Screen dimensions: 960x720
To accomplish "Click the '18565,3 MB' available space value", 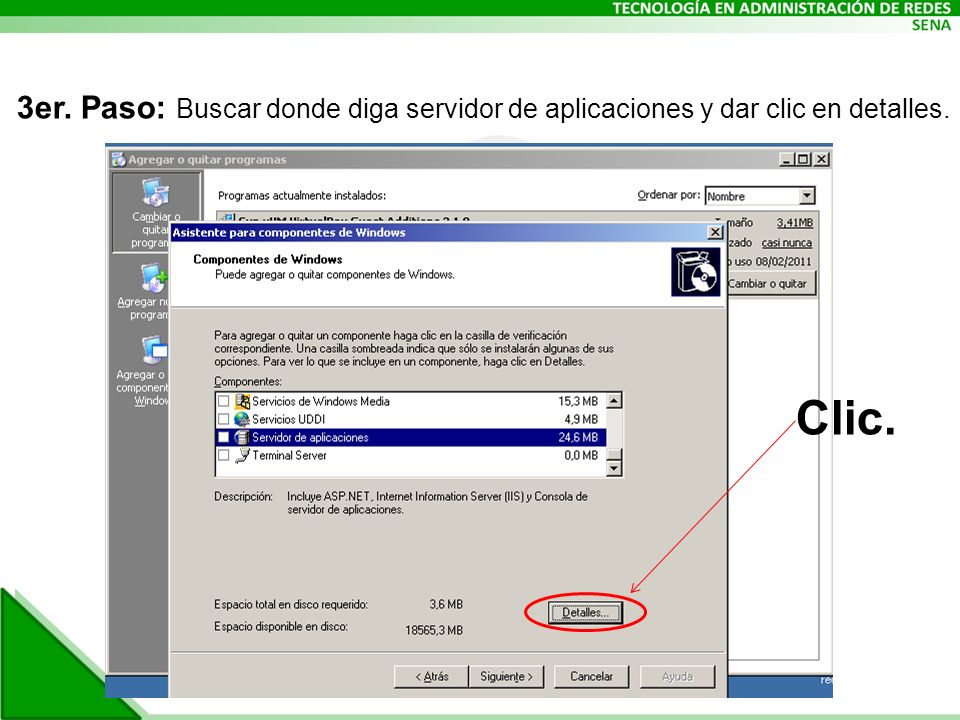I will click(434, 631).
